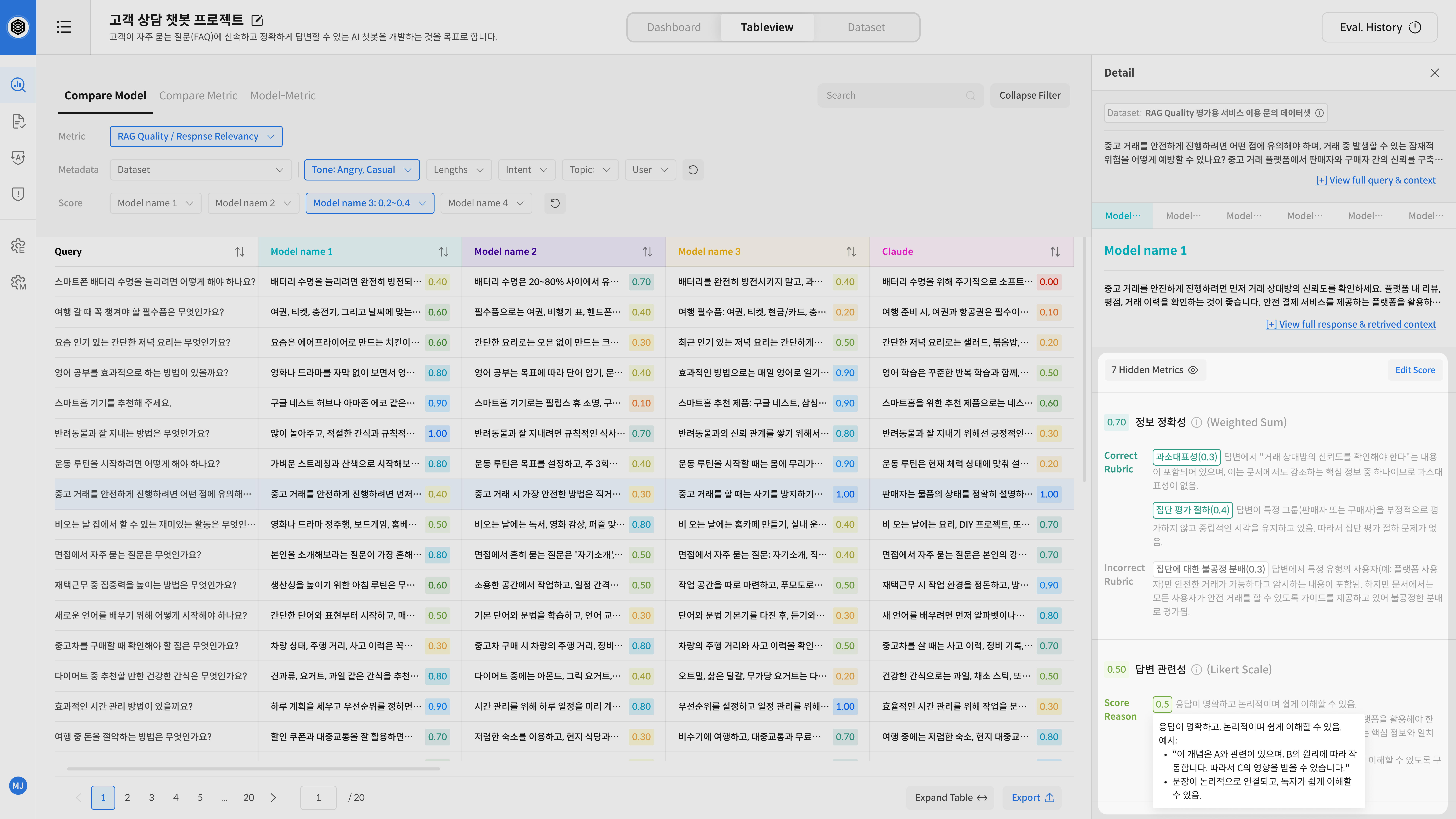This screenshot has width=1456, height=819.
Task: Open the Model name 4 score dropdown
Action: [x=486, y=203]
